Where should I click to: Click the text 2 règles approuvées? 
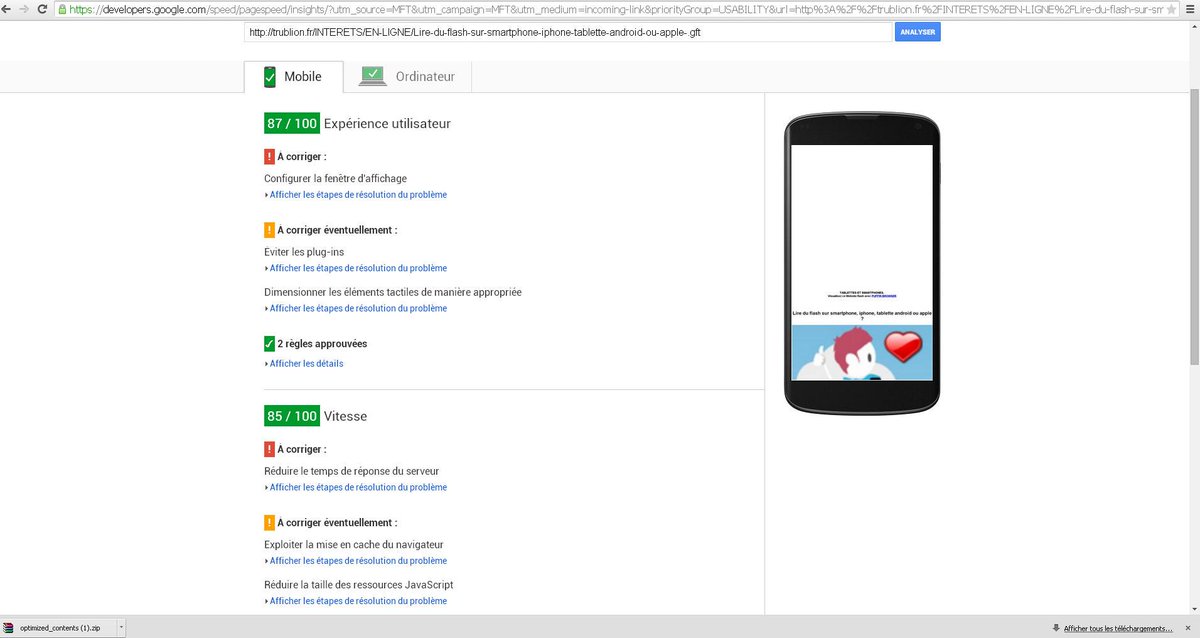[322, 344]
